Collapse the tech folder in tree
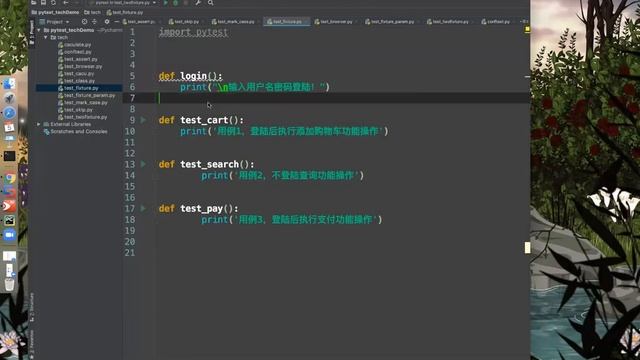 (46, 37)
